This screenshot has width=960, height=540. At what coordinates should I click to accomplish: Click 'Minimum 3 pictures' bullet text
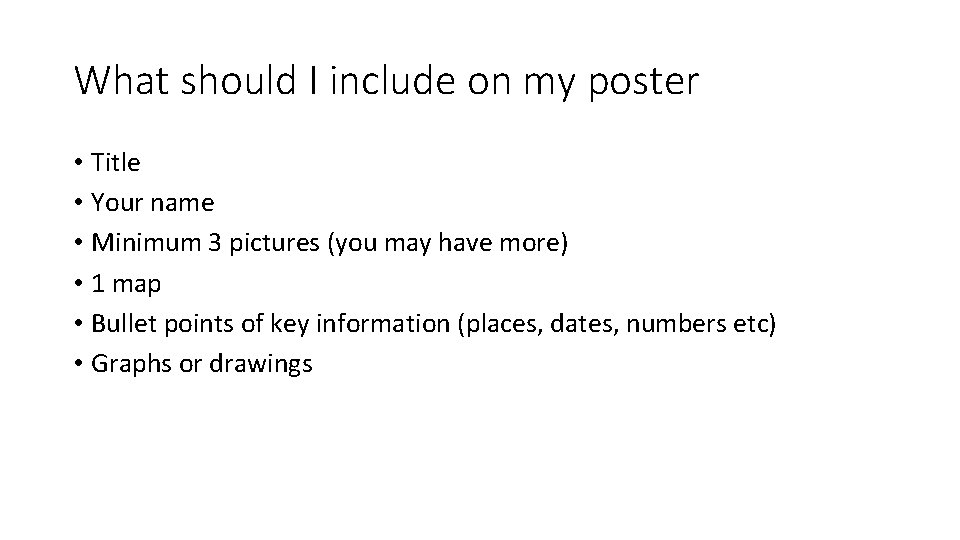(205, 243)
